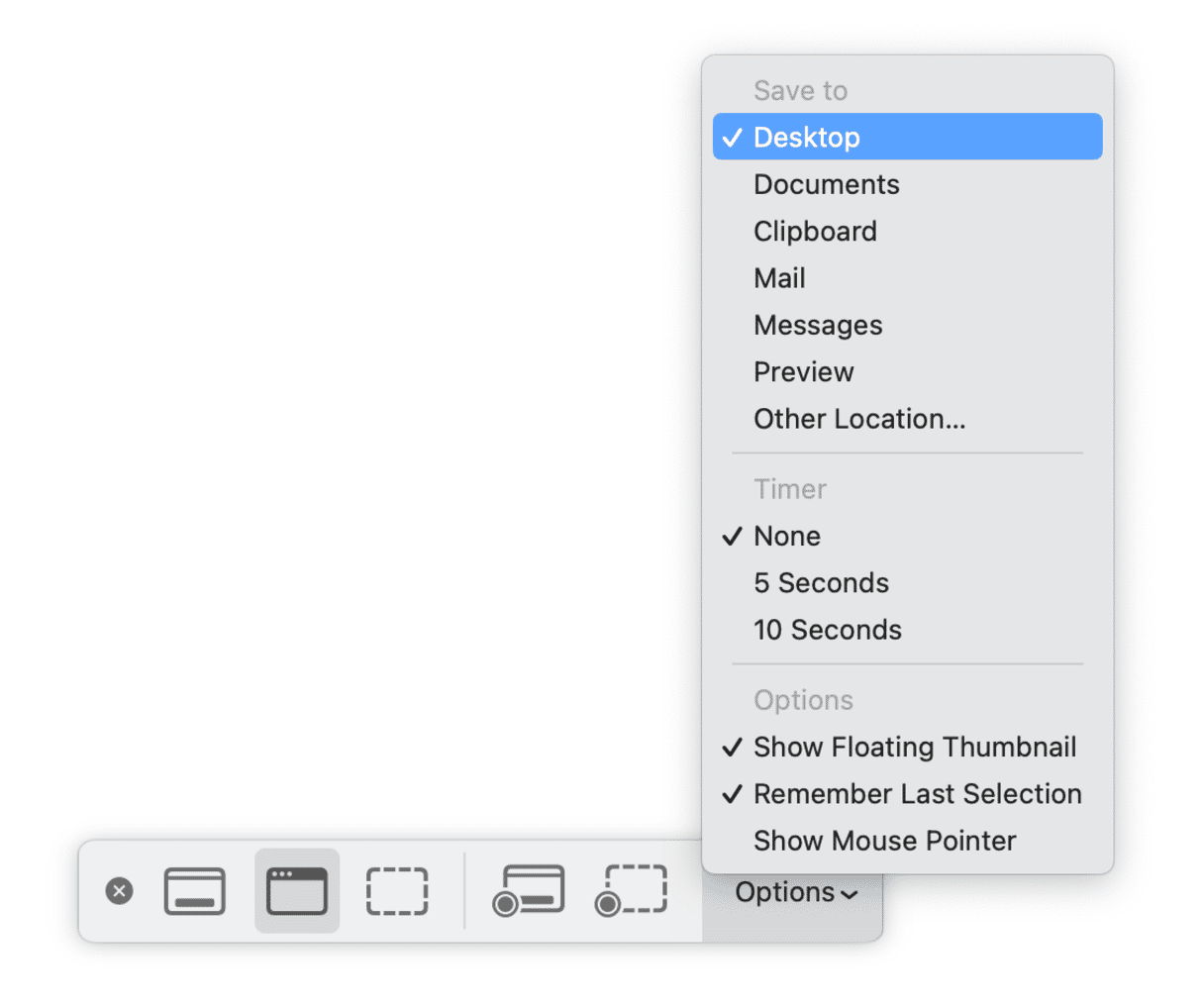Set timer to None

787,536
